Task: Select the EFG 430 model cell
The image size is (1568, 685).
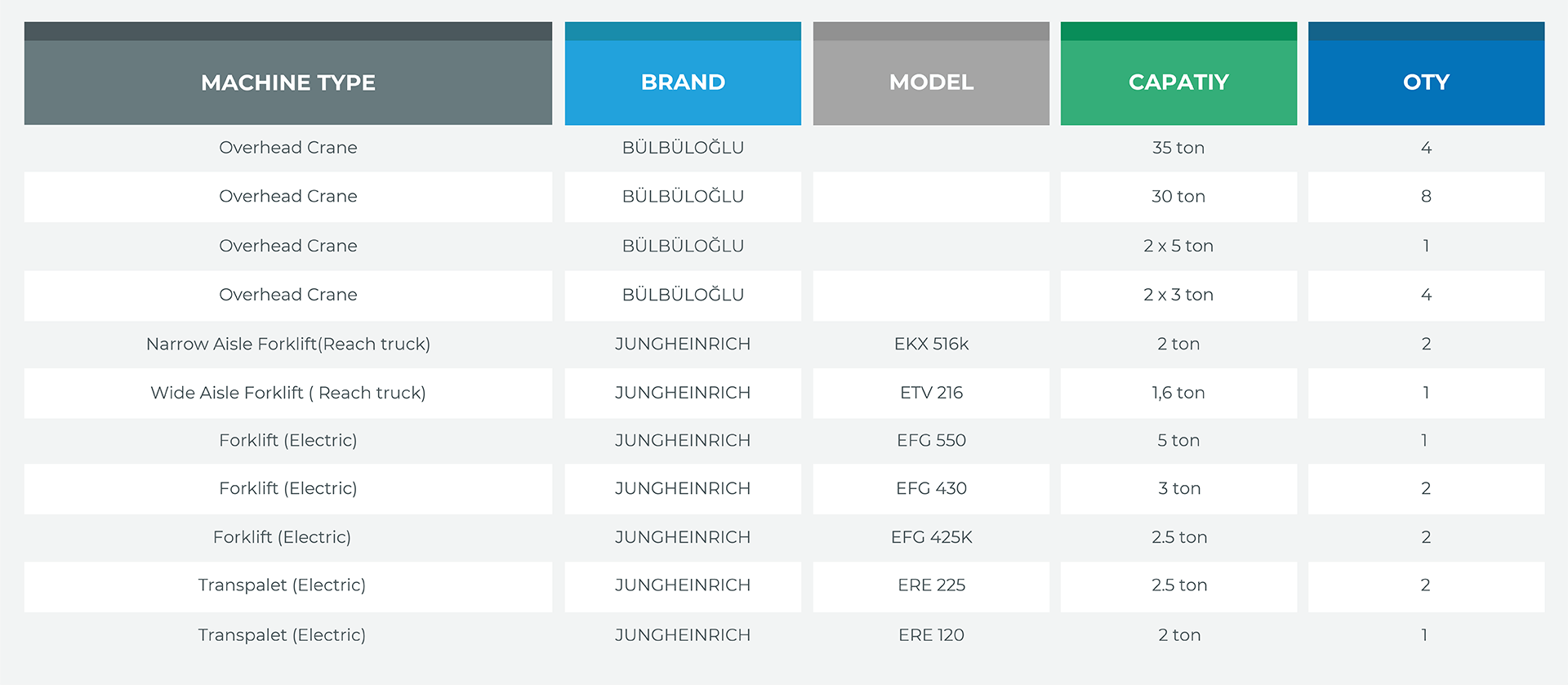Action: click(x=931, y=488)
